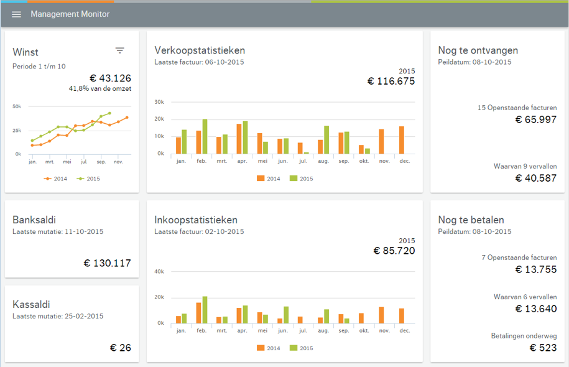Open 7 Openstaande facturen amount € 13.755
The image size is (569, 367).
point(536,269)
